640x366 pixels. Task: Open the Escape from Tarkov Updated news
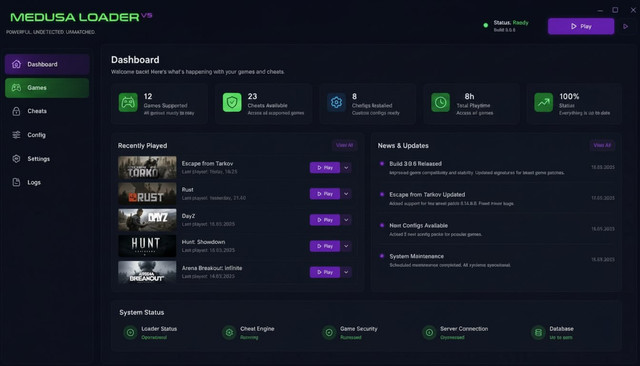pos(497,199)
